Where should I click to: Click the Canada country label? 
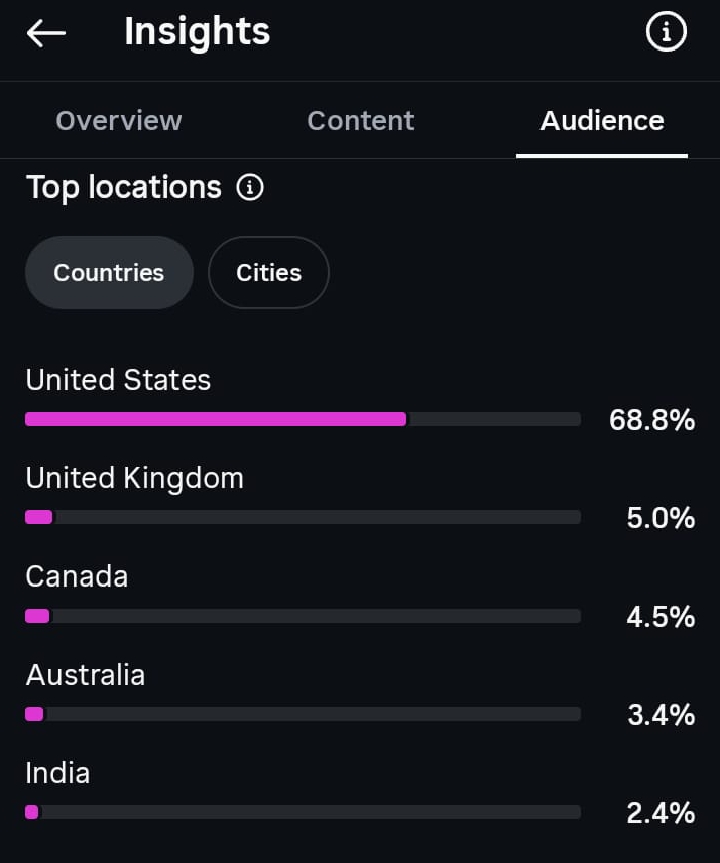click(77, 576)
